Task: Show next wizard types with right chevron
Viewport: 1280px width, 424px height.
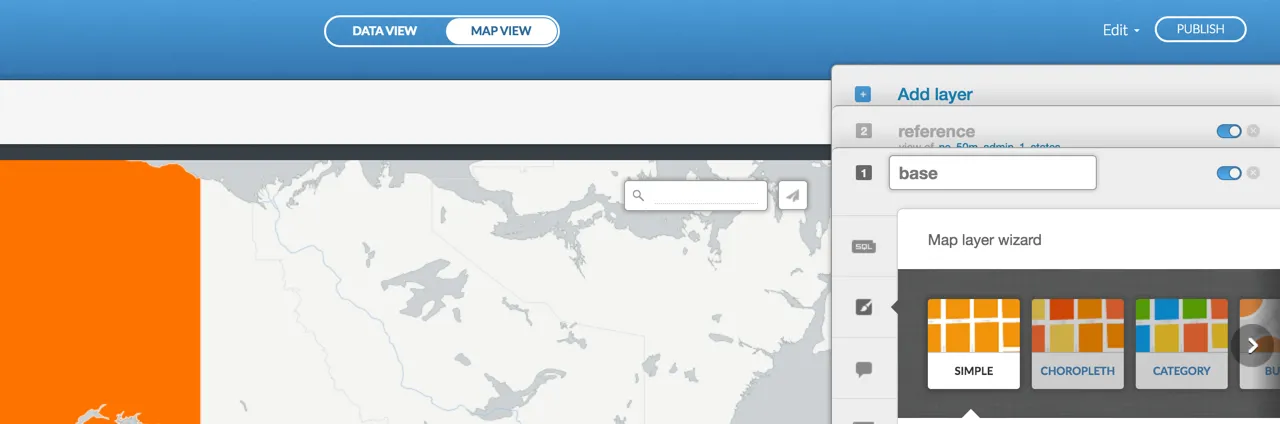Action: point(1252,345)
